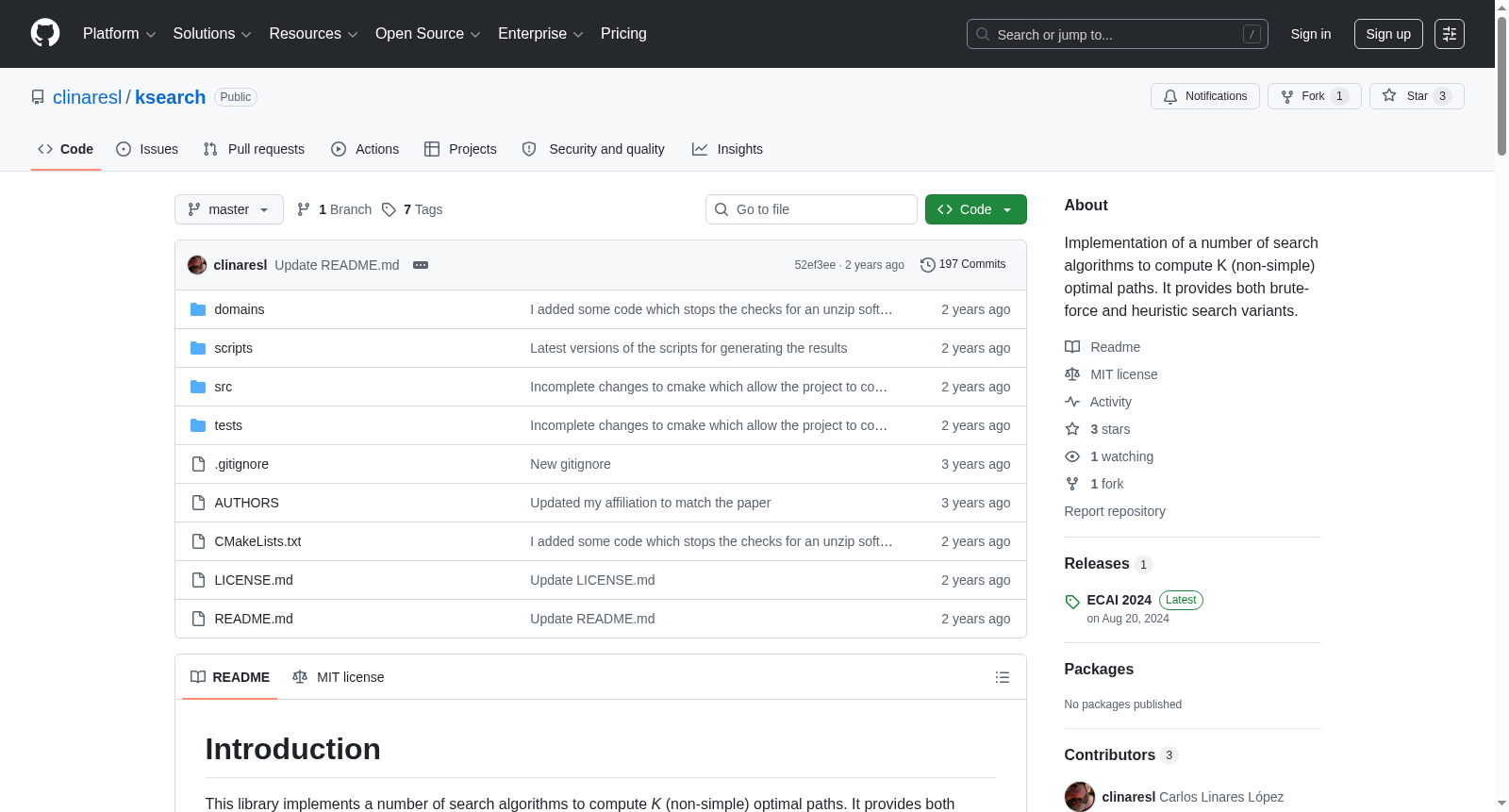View the 7 Tags link

(412, 209)
